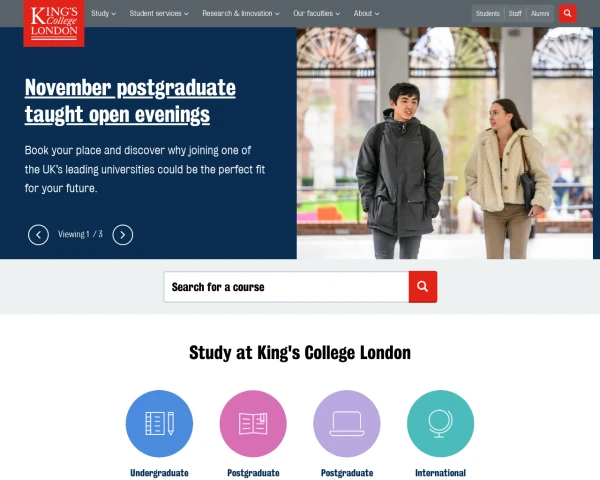Screen dimensions: 600x480
Task: Click the red course search button
Action: pyautogui.click(x=423, y=287)
